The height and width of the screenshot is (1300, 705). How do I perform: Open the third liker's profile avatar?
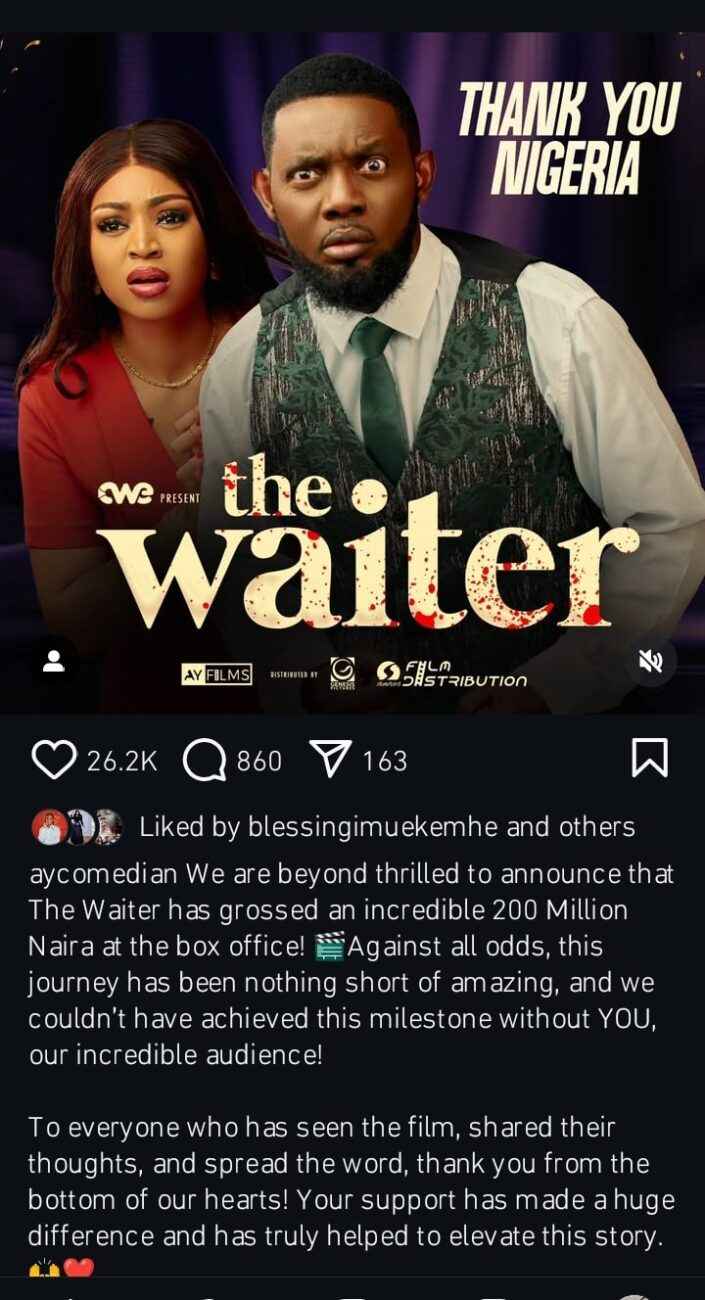point(107,828)
